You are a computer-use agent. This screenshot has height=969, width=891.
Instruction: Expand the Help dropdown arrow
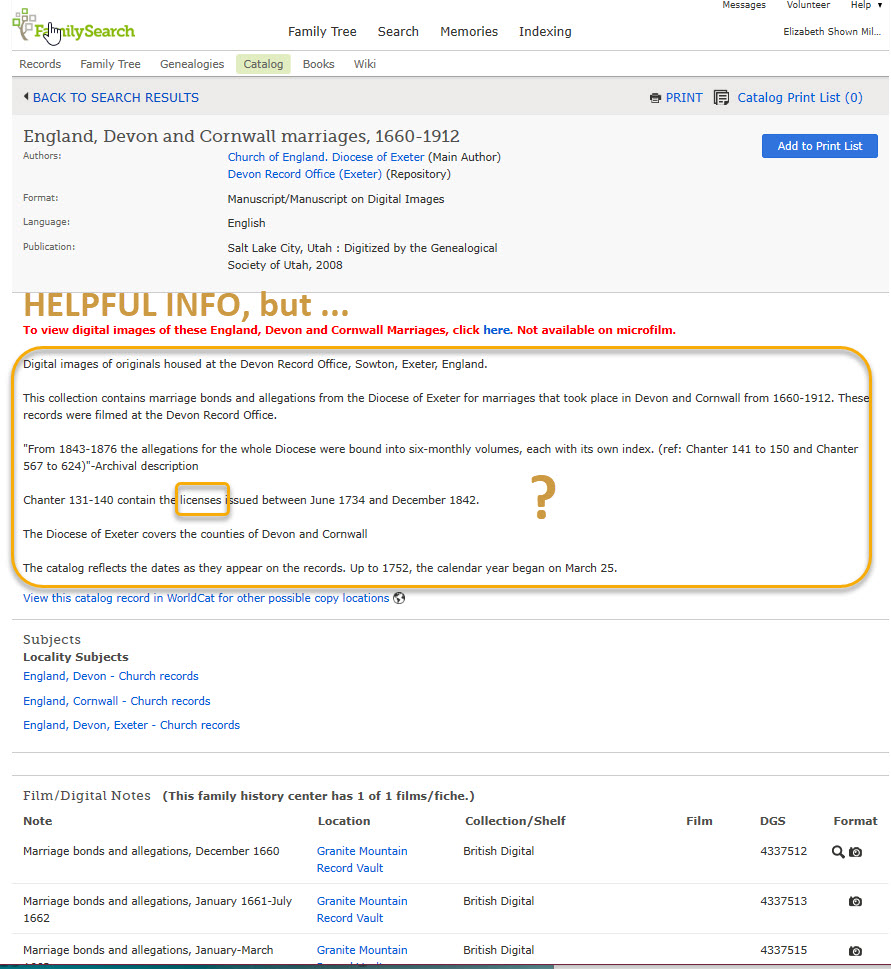tap(879, 5)
